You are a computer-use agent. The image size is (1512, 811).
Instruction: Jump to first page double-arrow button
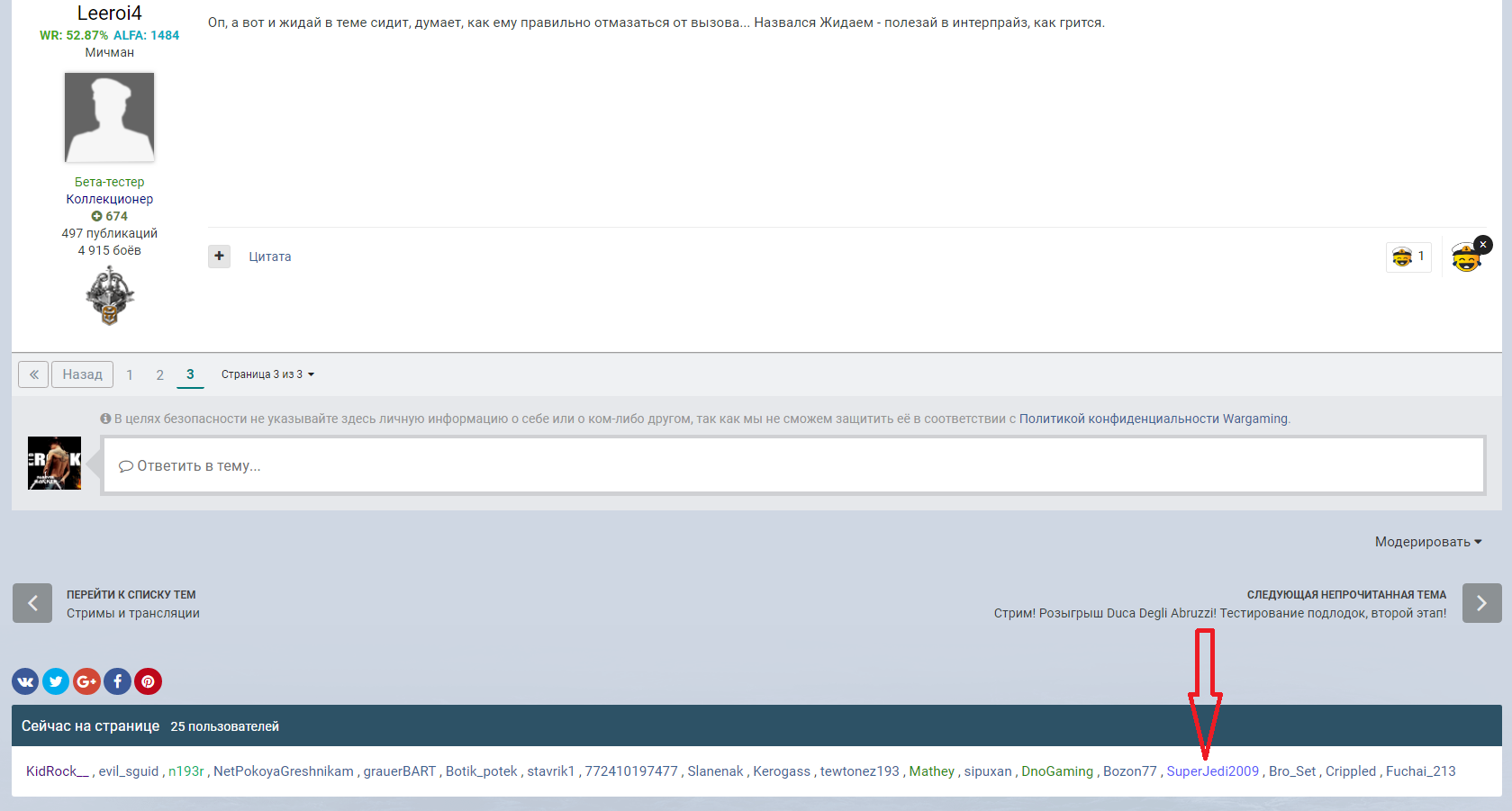pyautogui.click(x=33, y=374)
